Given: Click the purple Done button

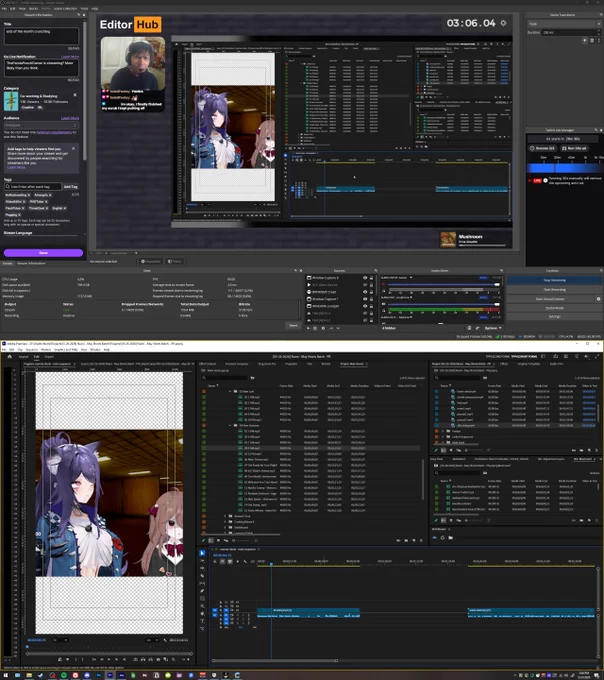Looking at the screenshot, I should click(x=43, y=253).
